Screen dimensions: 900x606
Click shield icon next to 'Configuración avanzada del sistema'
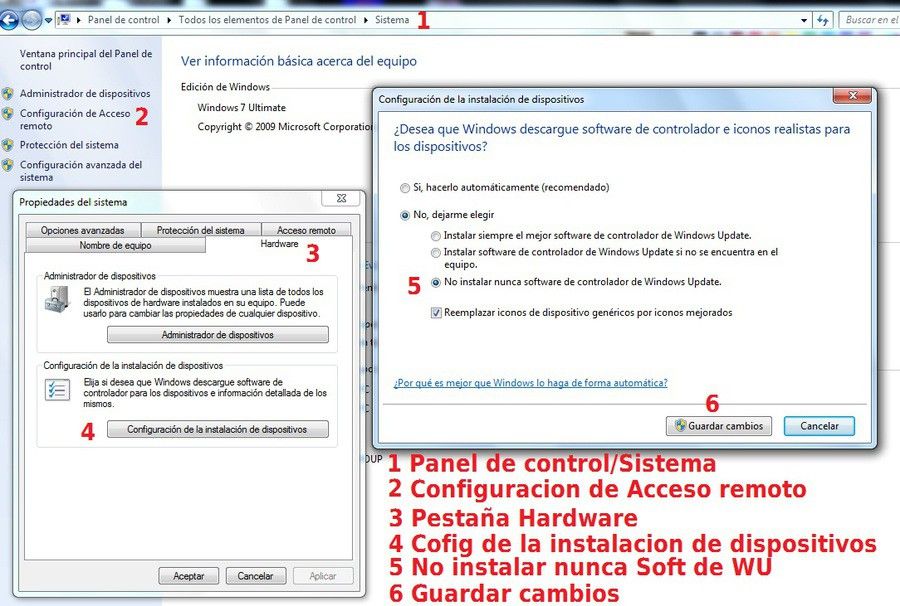pos(8,165)
